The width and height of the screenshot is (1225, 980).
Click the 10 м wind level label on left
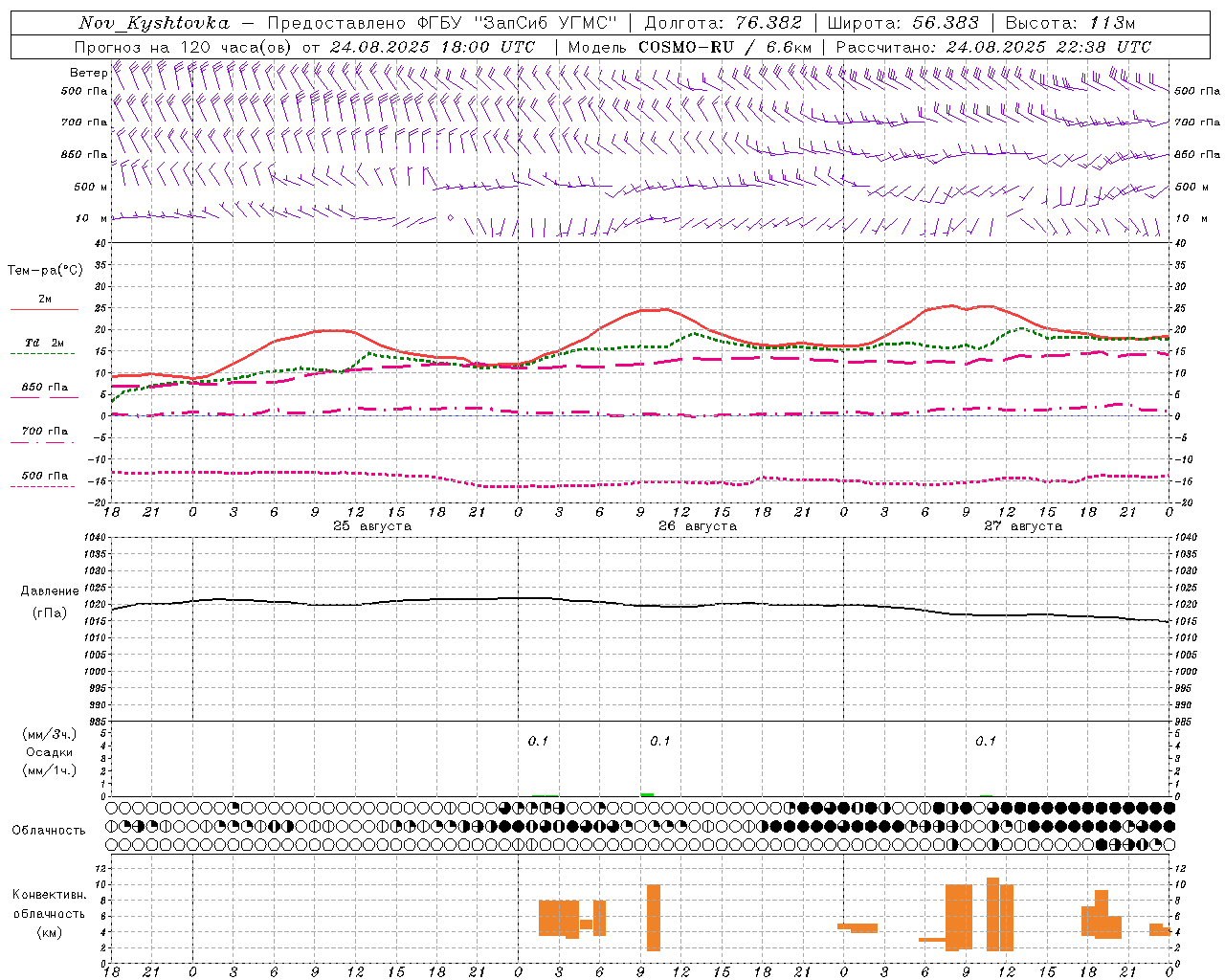92,218
